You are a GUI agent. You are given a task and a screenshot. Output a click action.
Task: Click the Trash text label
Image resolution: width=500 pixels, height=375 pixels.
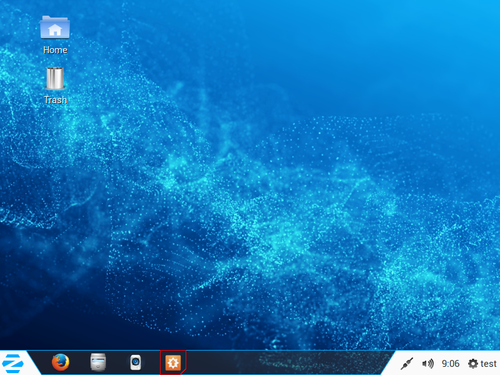(x=56, y=100)
